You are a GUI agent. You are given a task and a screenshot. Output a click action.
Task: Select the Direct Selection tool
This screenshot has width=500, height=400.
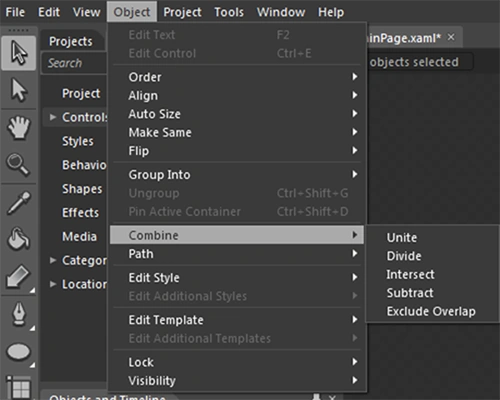coord(19,90)
